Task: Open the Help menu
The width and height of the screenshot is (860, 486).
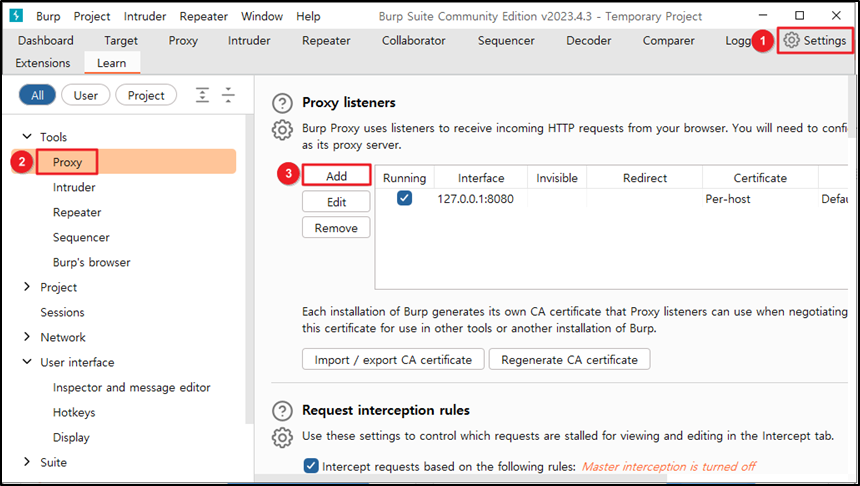Action: point(308,16)
